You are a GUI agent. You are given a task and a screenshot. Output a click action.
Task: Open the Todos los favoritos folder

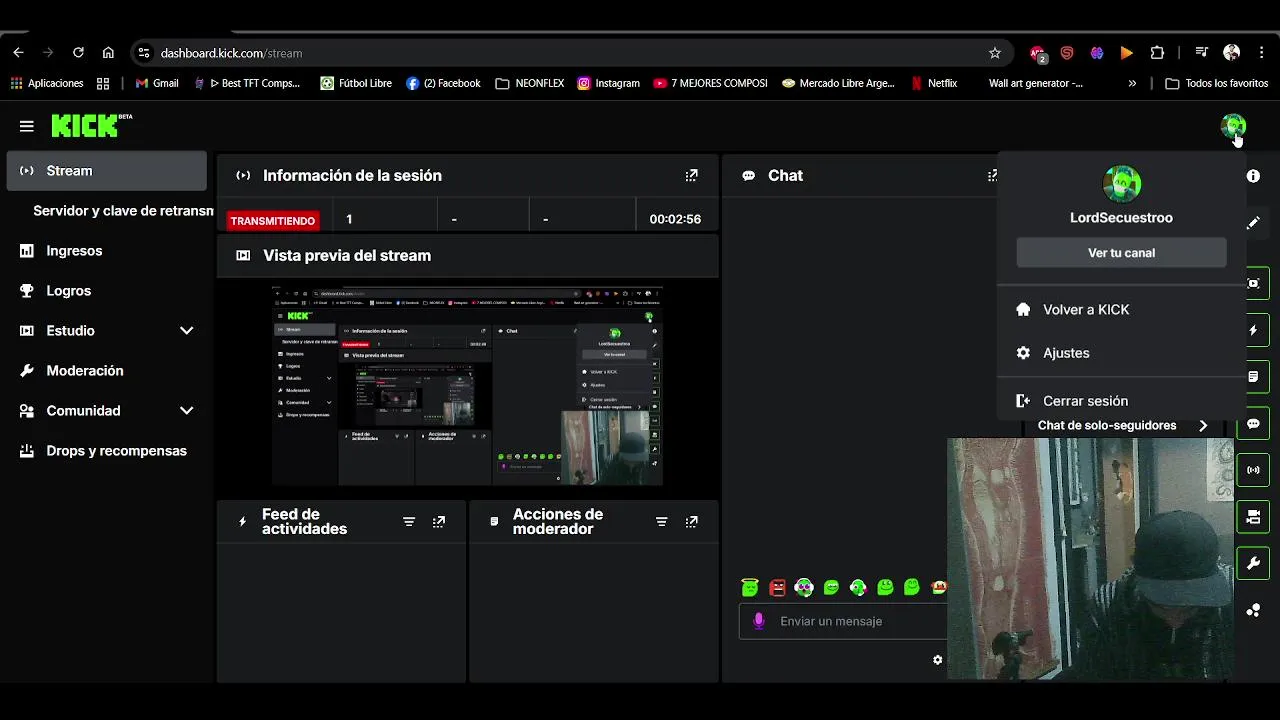[x=1216, y=83]
